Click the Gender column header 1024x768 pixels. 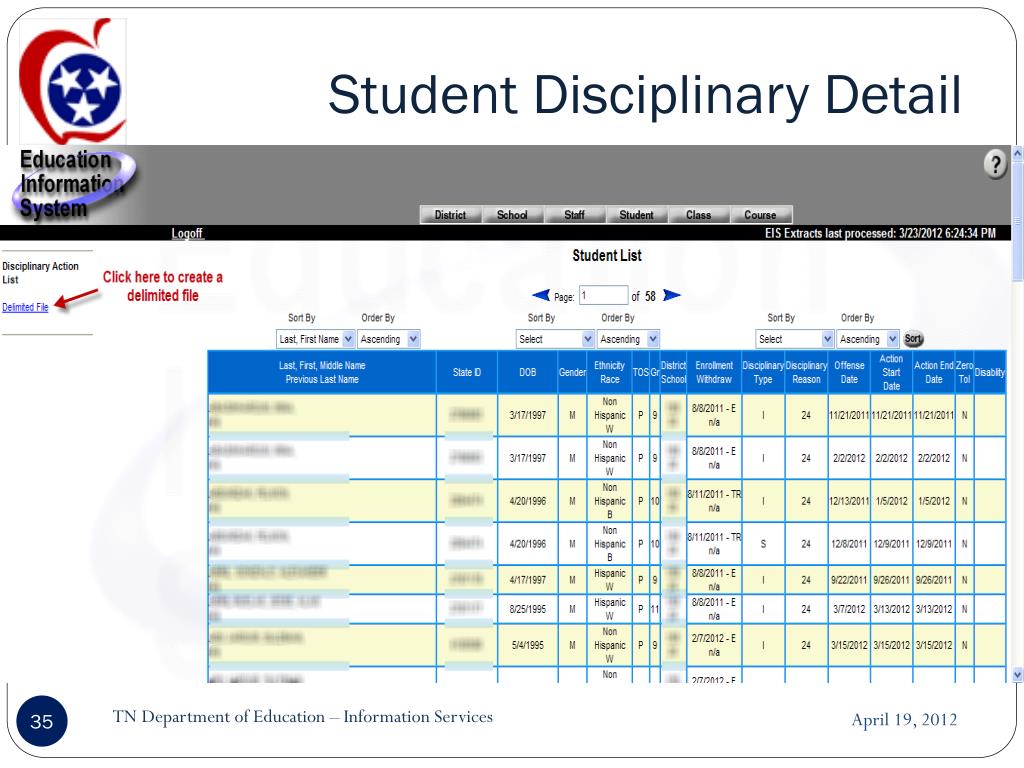(x=572, y=372)
